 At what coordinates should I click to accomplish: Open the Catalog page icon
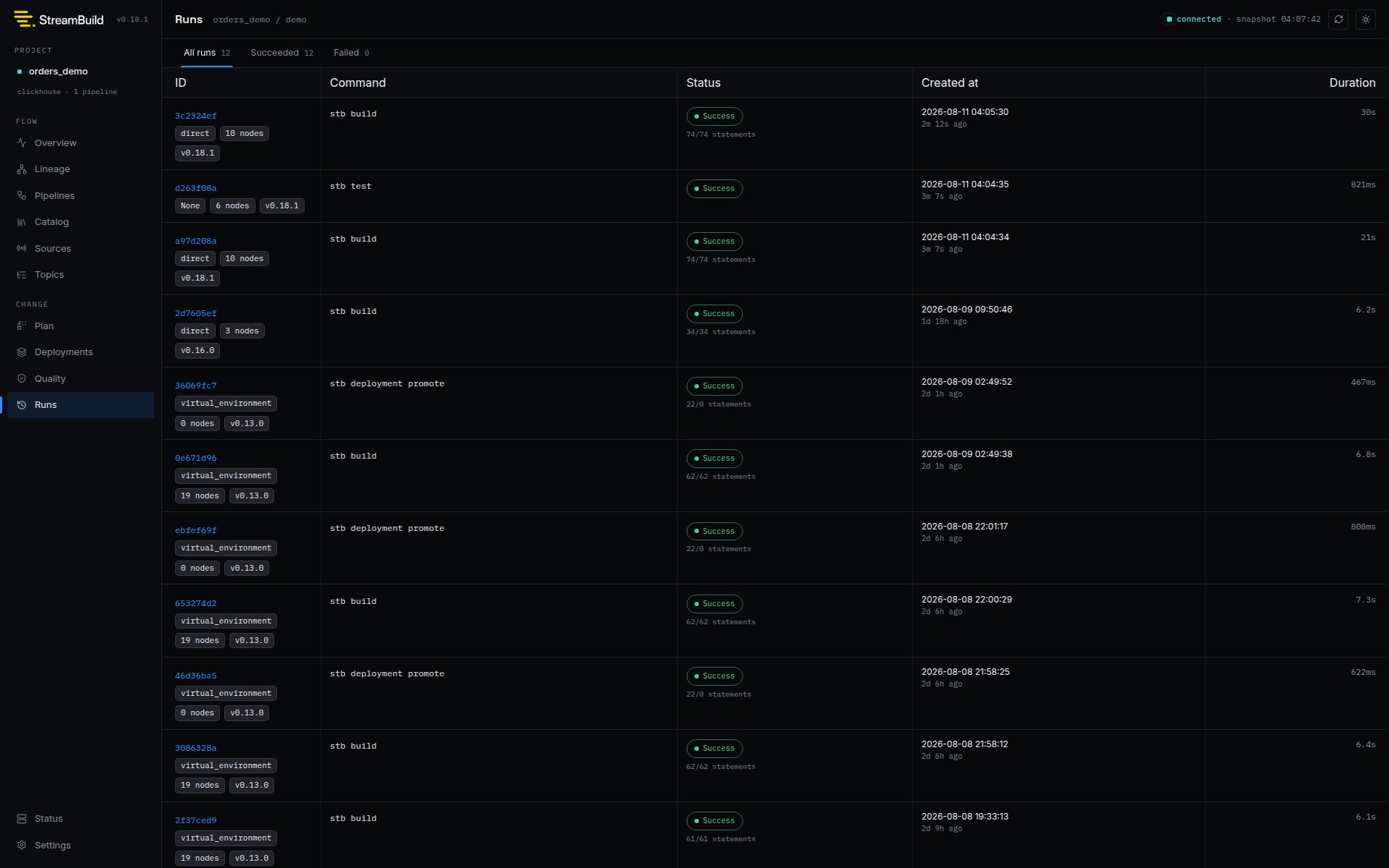pos(22,222)
